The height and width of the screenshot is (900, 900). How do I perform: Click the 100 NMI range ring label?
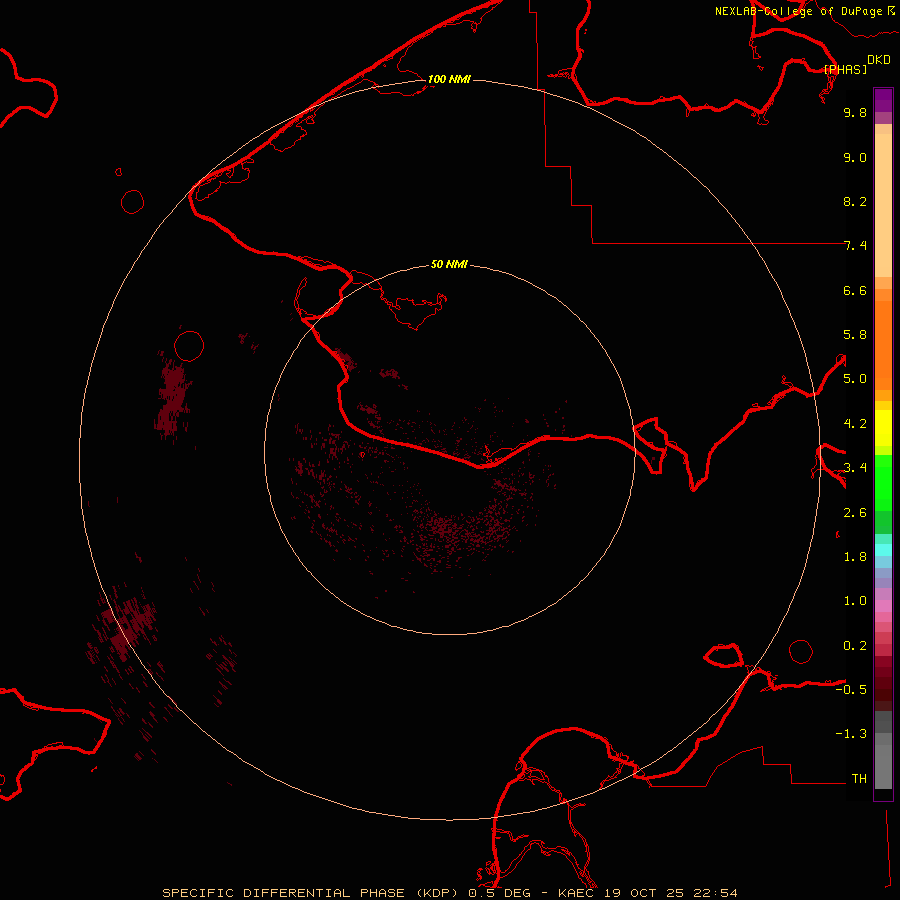[449, 79]
